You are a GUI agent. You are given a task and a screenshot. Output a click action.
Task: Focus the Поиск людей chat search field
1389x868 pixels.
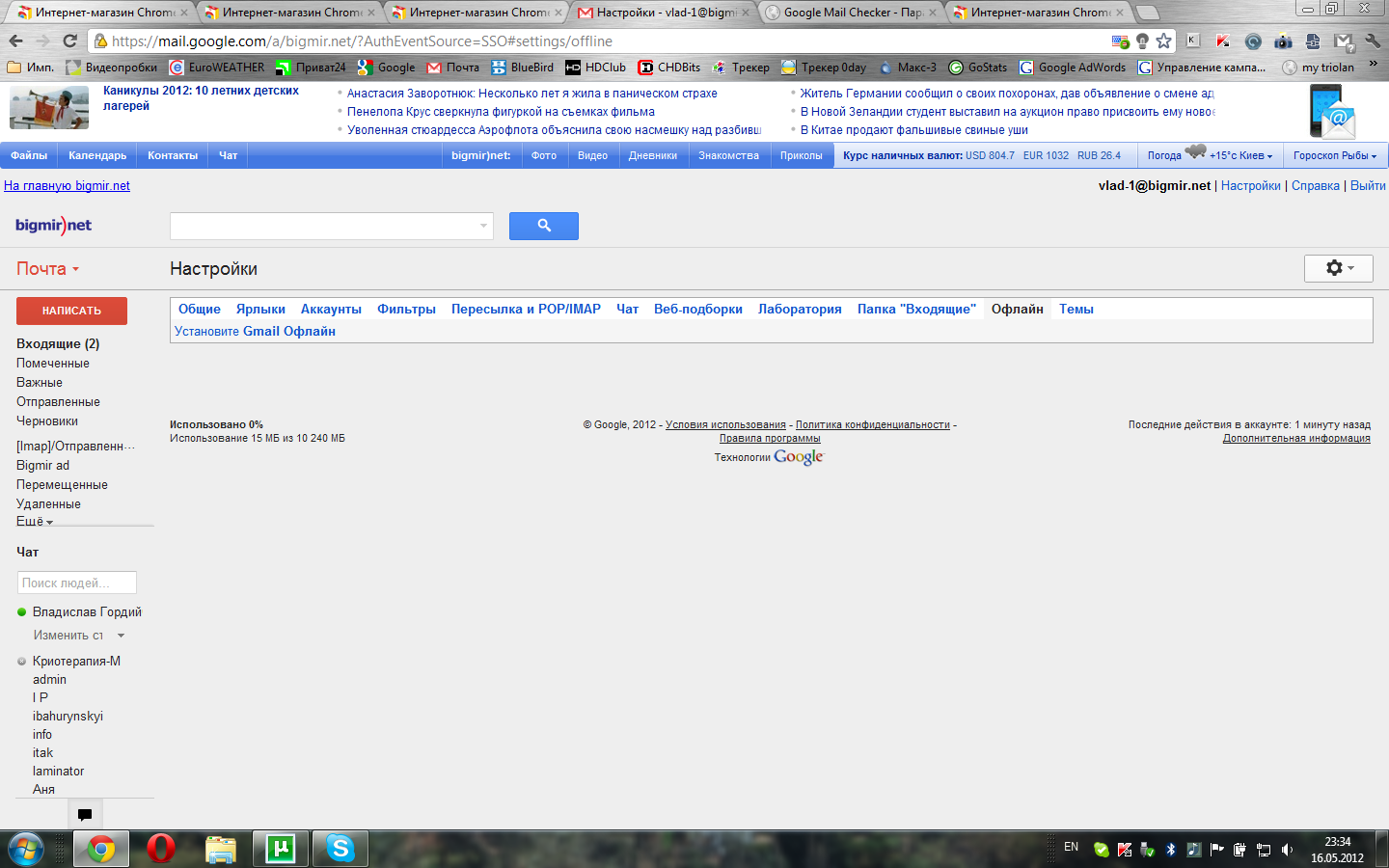[x=77, y=583]
